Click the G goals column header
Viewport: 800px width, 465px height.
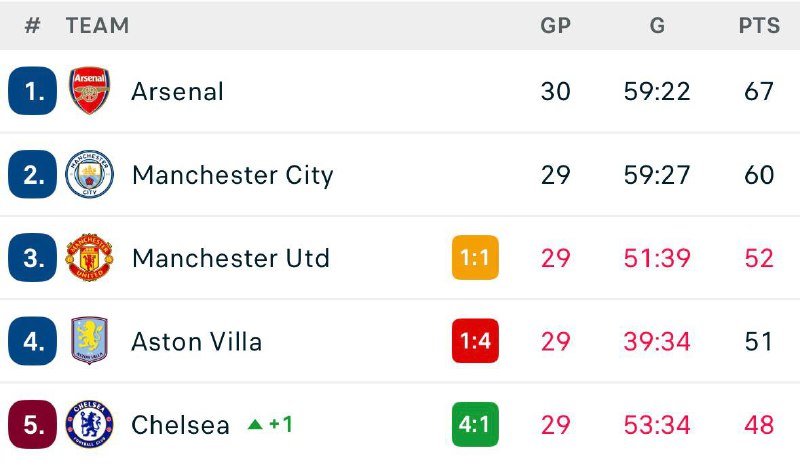tap(657, 26)
